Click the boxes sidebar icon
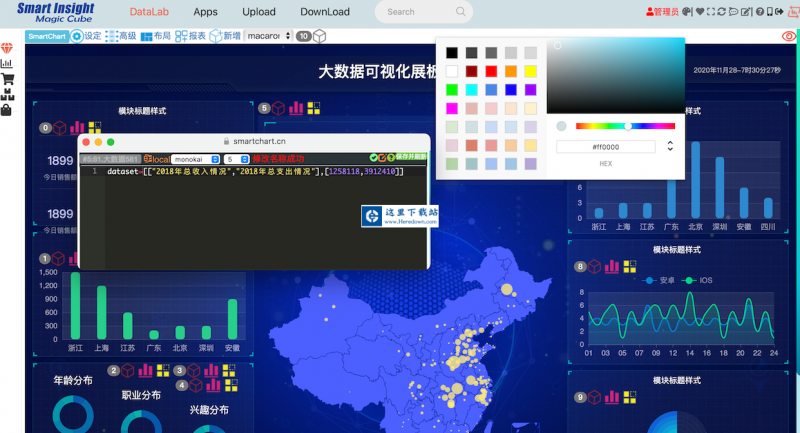 (7, 94)
